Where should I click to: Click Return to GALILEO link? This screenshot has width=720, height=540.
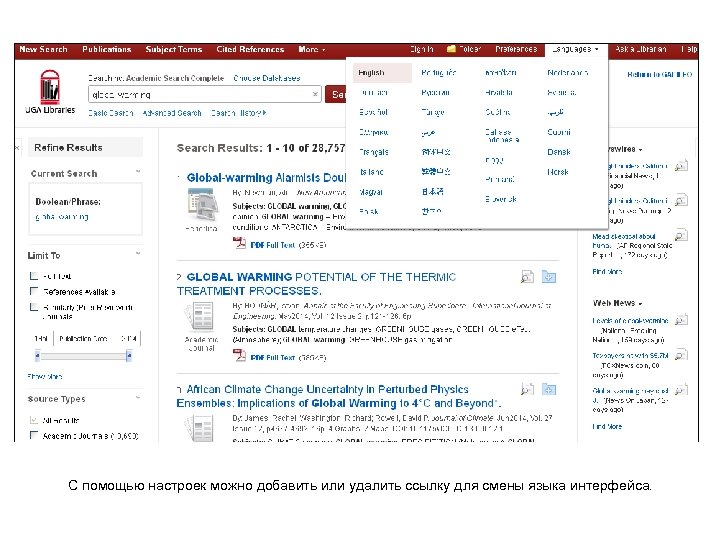coord(659,74)
